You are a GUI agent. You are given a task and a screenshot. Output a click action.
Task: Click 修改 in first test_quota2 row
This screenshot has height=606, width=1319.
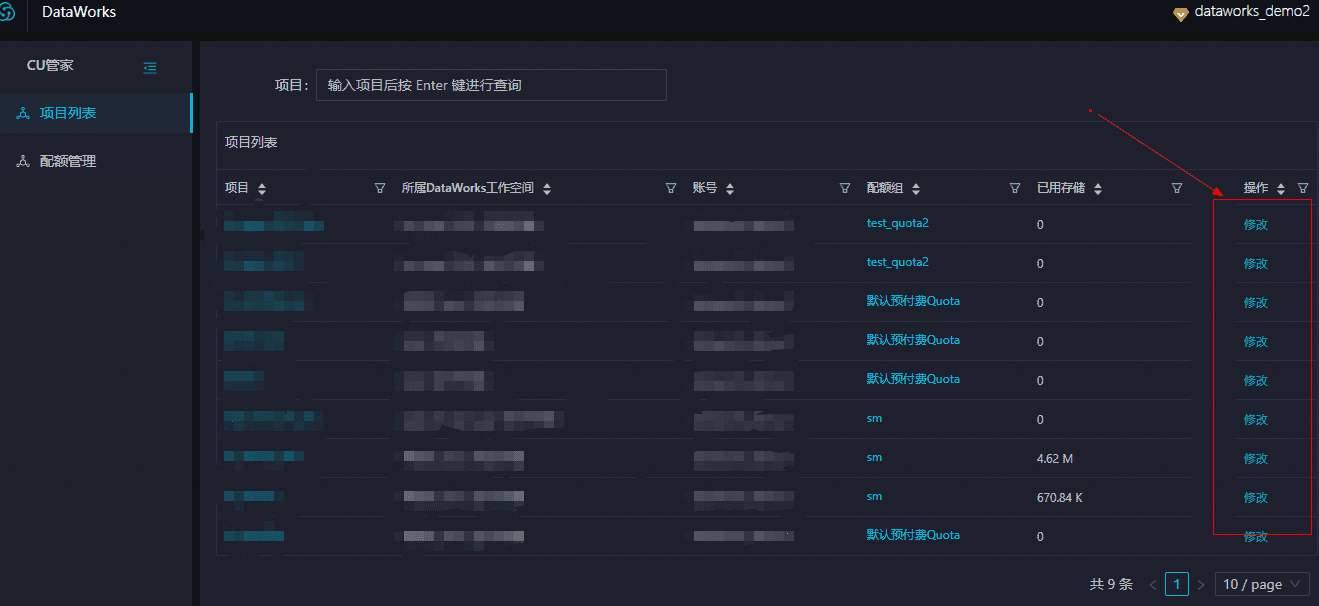click(1256, 224)
